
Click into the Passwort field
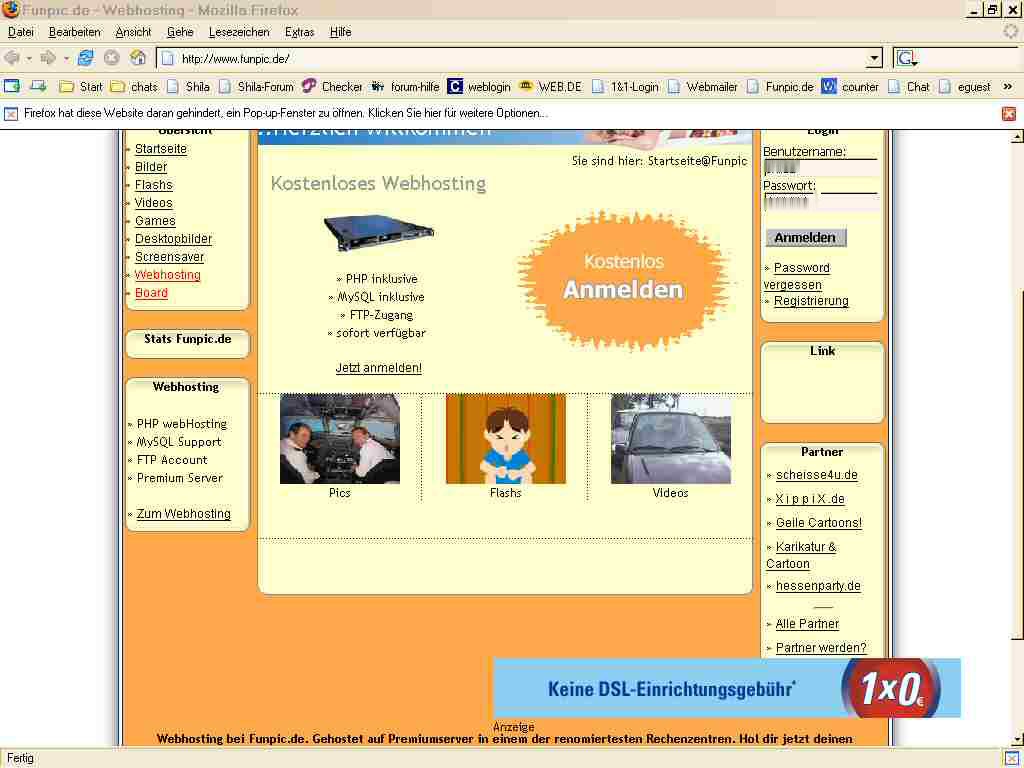(820, 202)
